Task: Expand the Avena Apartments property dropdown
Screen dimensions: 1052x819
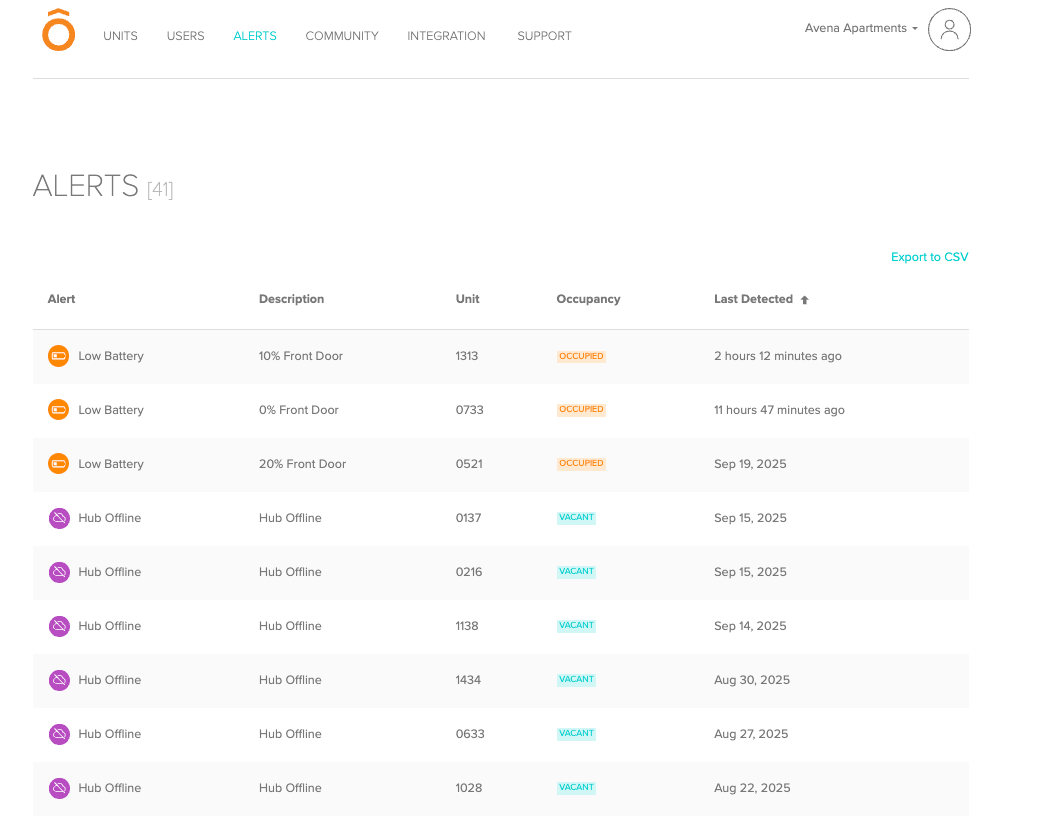Action: pos(861,28)
